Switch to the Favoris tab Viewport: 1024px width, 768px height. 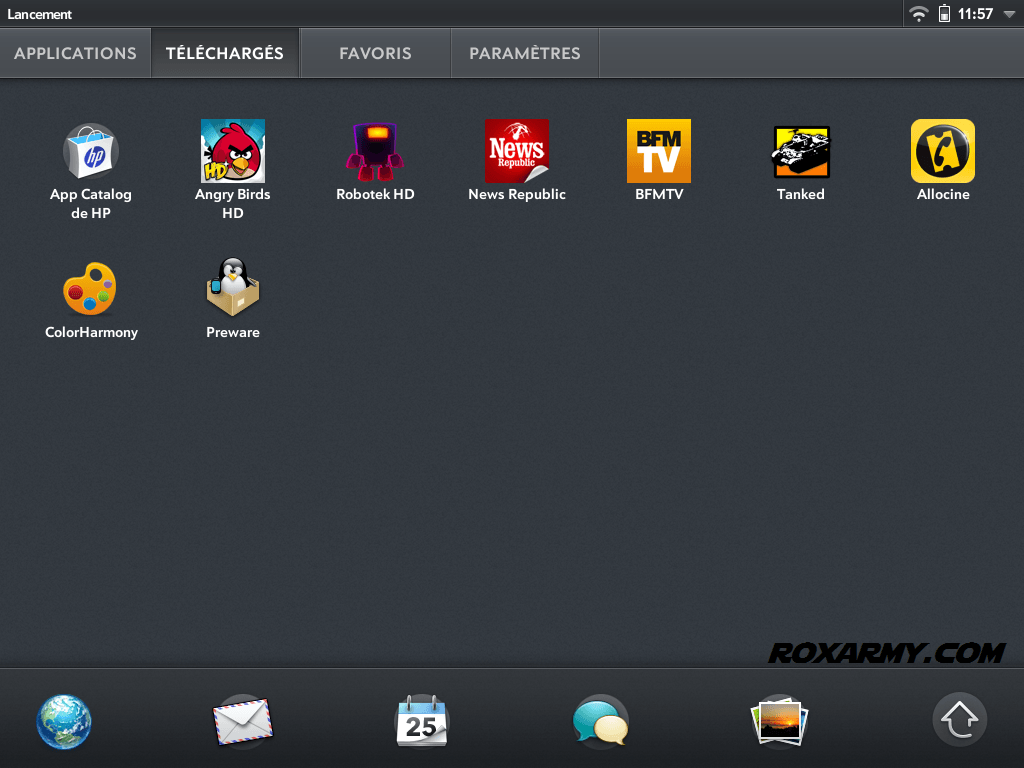pyautogui.click(x=375, y=53)
